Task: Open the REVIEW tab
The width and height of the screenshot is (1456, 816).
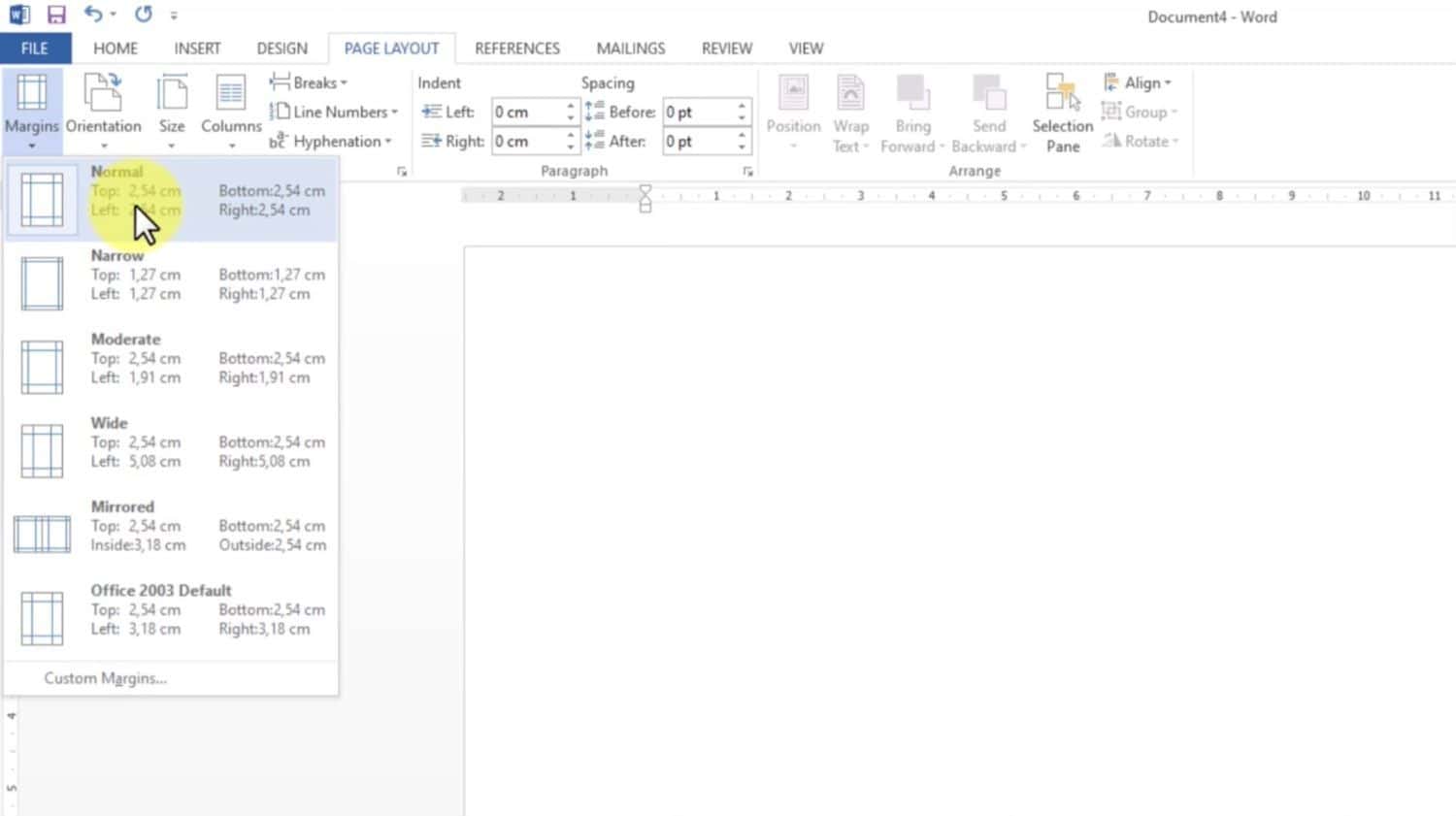Action: (x=727, y=48)
